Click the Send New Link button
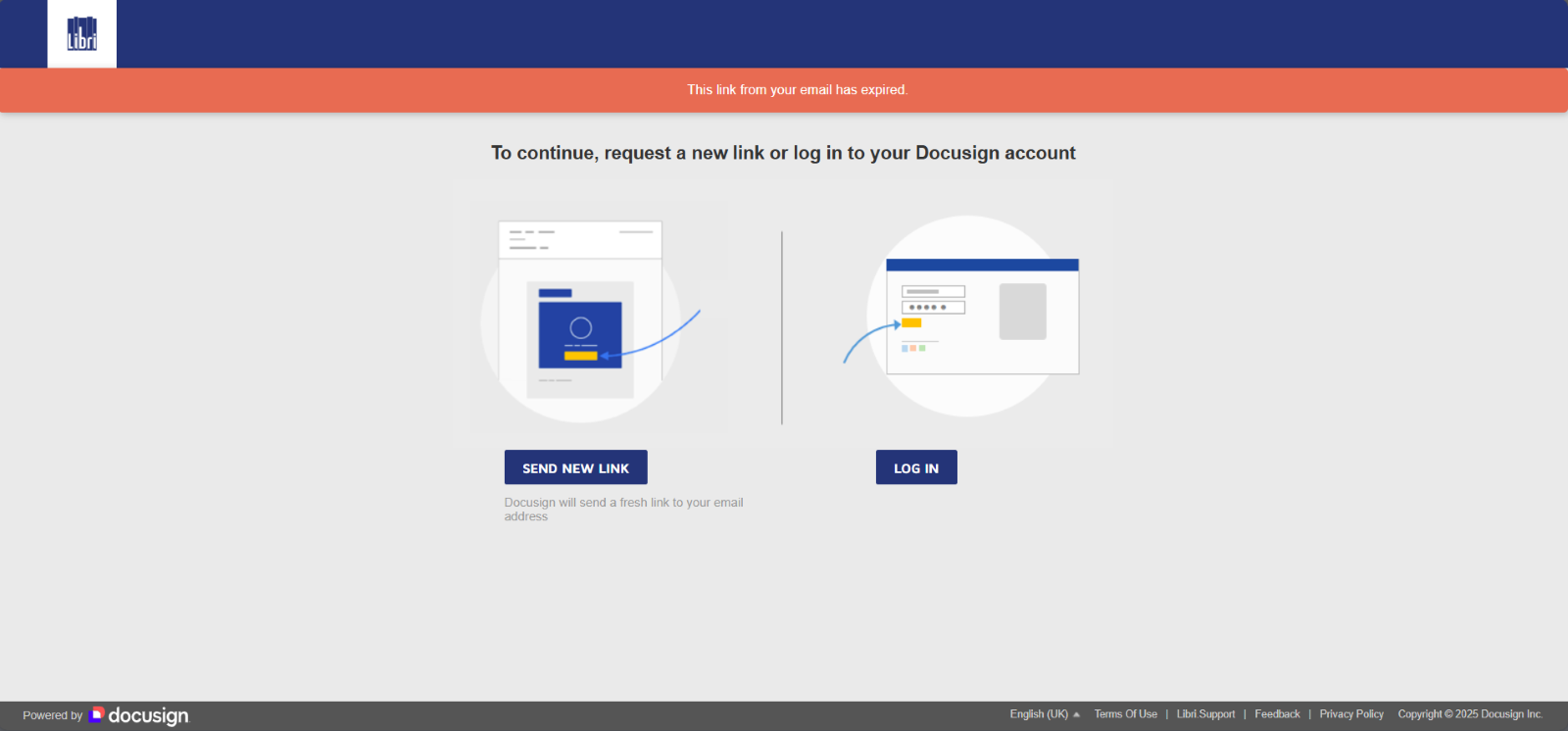 coord(576,467)
